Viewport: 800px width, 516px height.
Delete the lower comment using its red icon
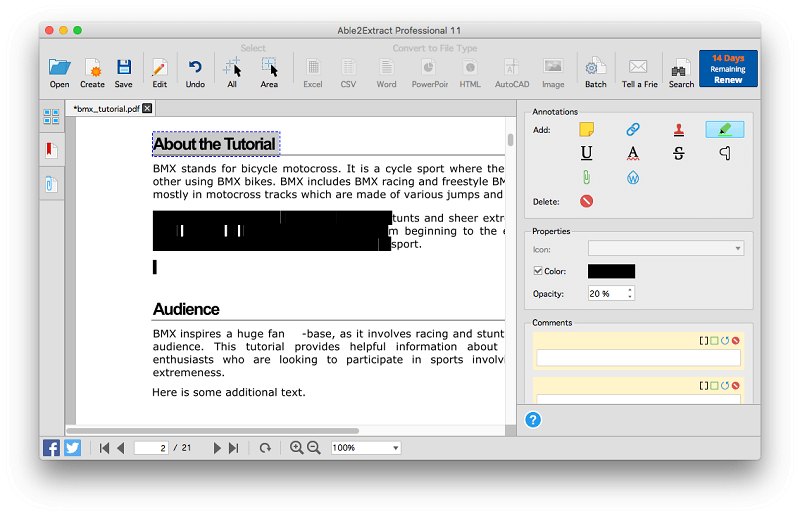pos(736,385)
